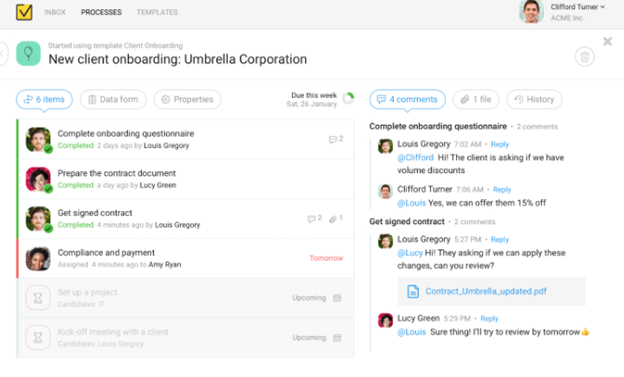The image size is (624, 377).
Task: Open Clifford Turner account dropdown
Action: [577, 7]
